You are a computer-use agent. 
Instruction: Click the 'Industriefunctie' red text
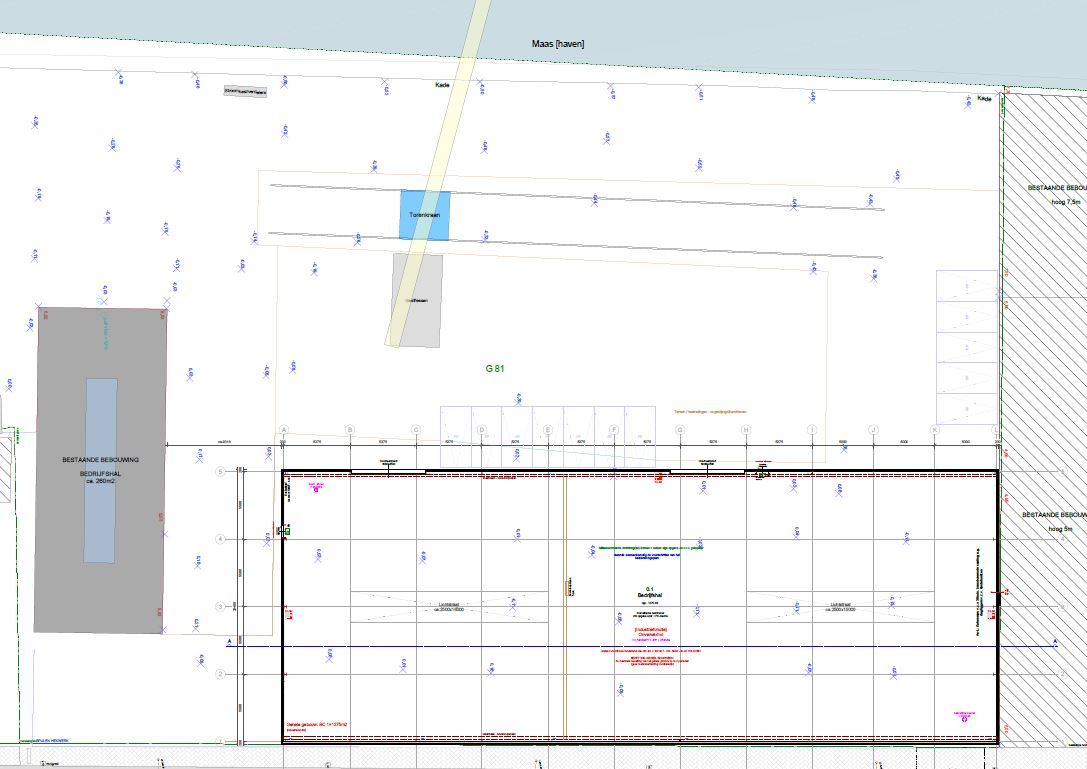[650, 629]
